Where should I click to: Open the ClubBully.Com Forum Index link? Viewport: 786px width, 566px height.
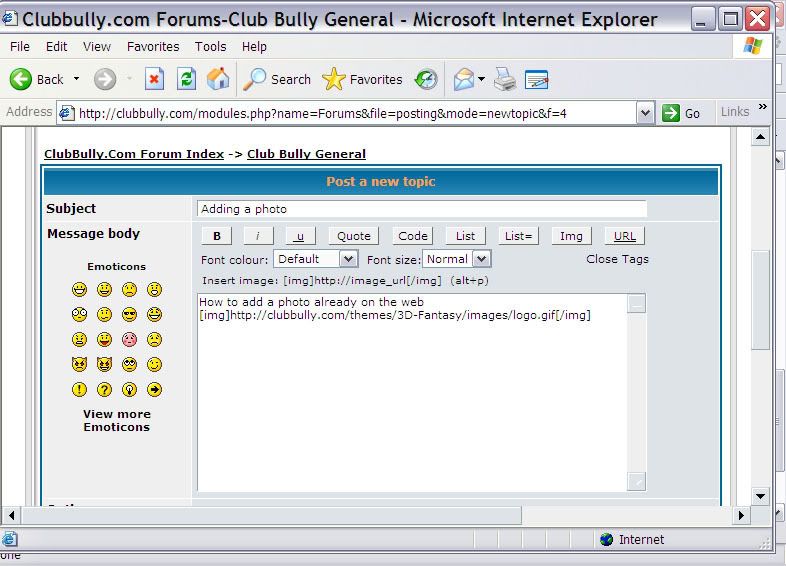[x=134, y=154]
